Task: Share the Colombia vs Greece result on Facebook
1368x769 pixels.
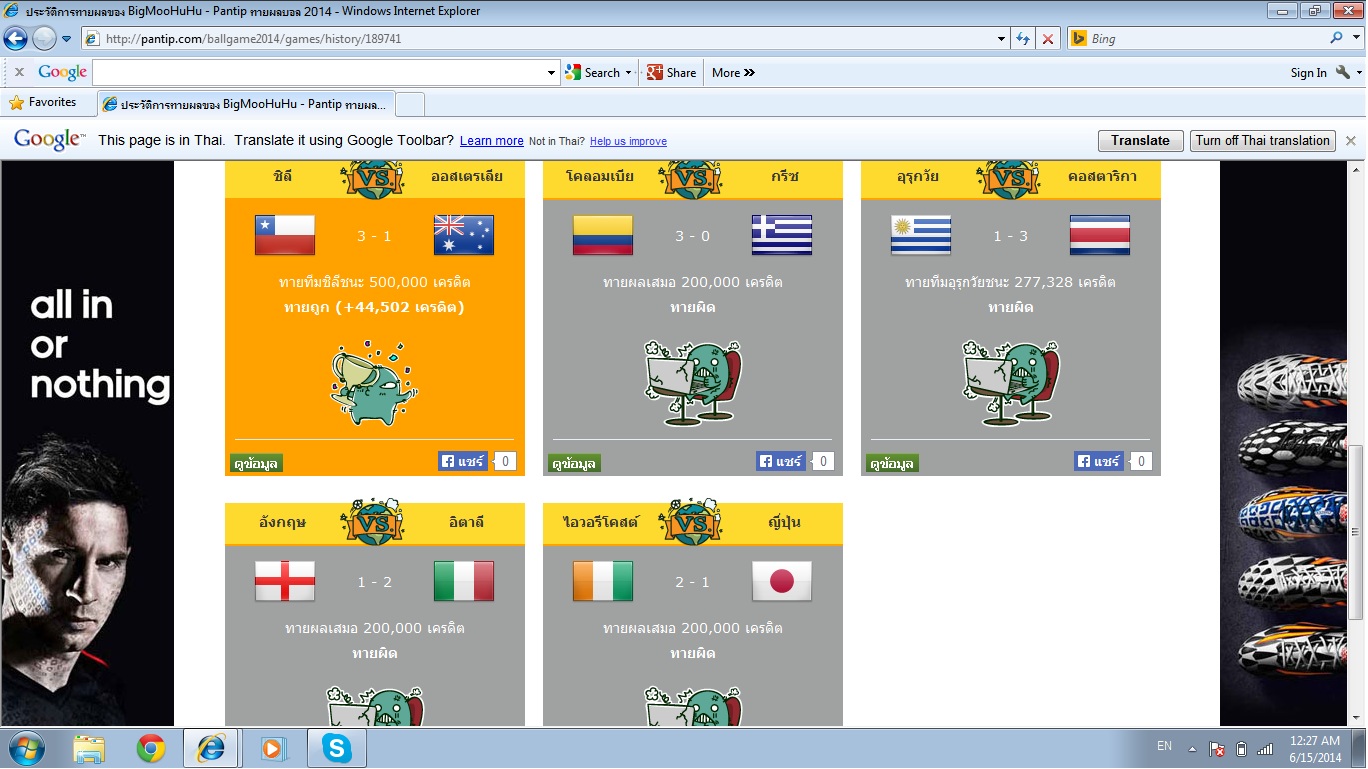Action: coord(781,461)
